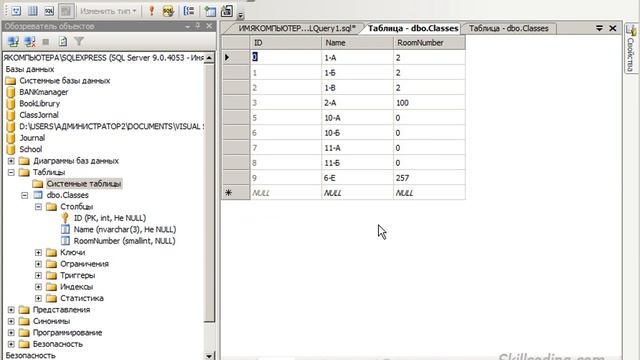This screenshot has width=640, height=360.
Task: Open toolbar options overflow arrow
Action: [x=240, y=16]
